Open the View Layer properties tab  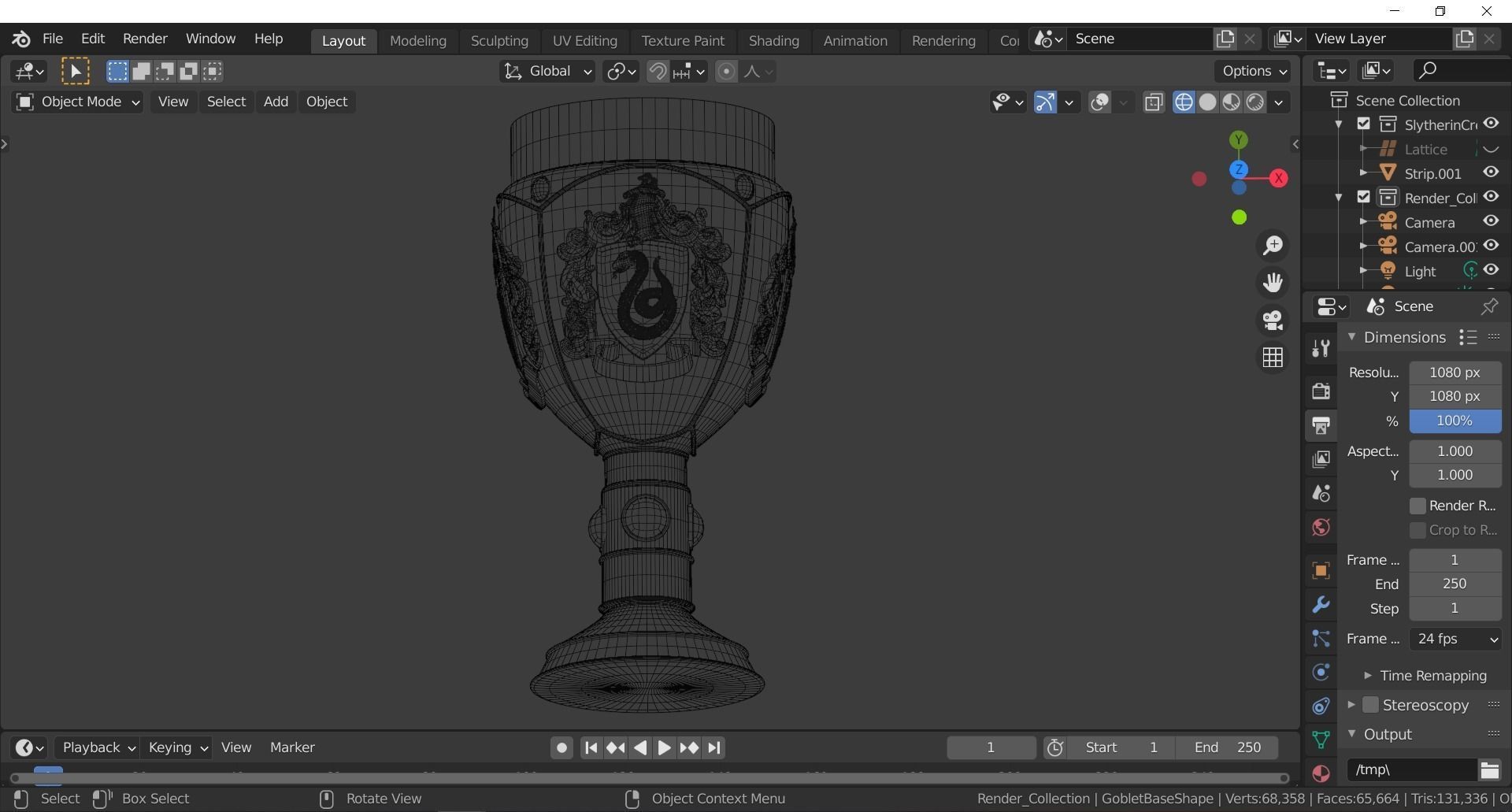tap(1321, 459)
